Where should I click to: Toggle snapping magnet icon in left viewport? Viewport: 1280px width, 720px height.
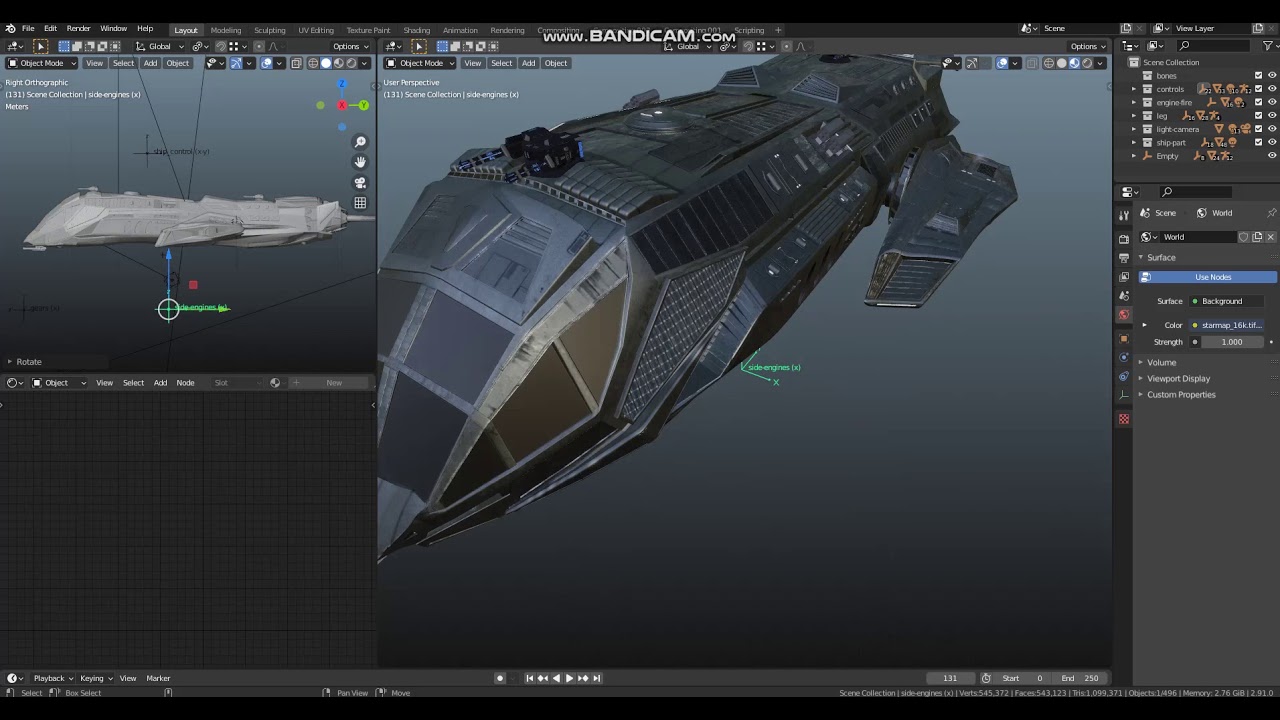click(220, 46)
